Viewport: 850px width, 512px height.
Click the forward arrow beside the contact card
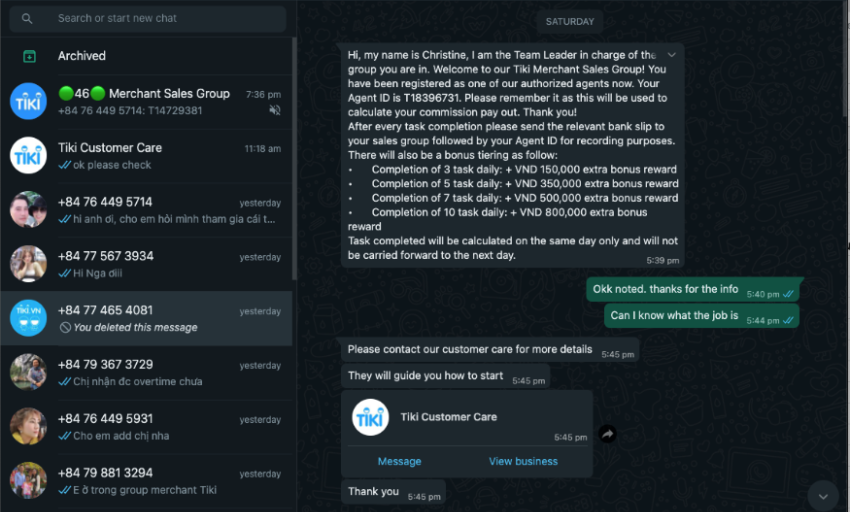coord(607,433)
